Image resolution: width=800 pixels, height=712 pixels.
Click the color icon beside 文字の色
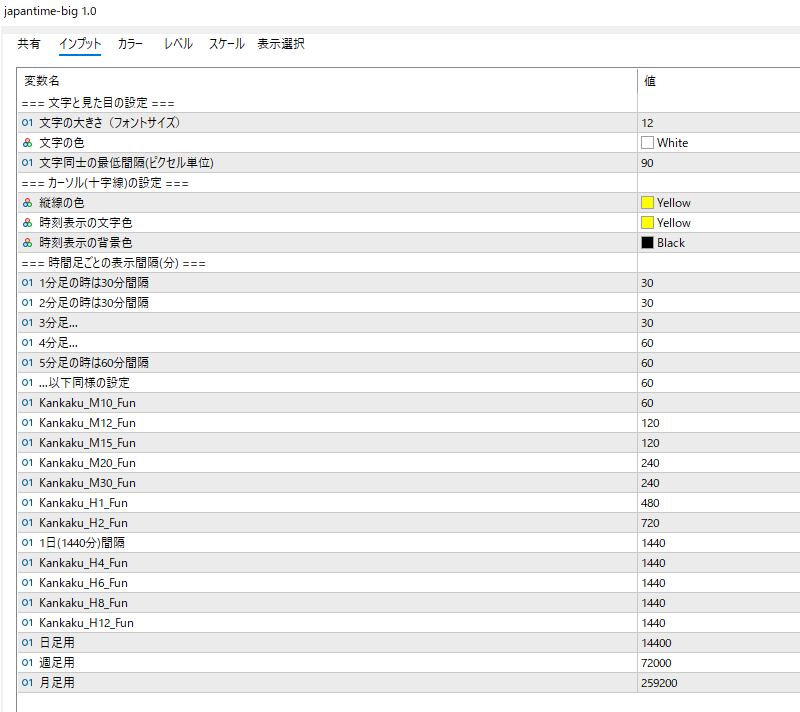point(27,143)
